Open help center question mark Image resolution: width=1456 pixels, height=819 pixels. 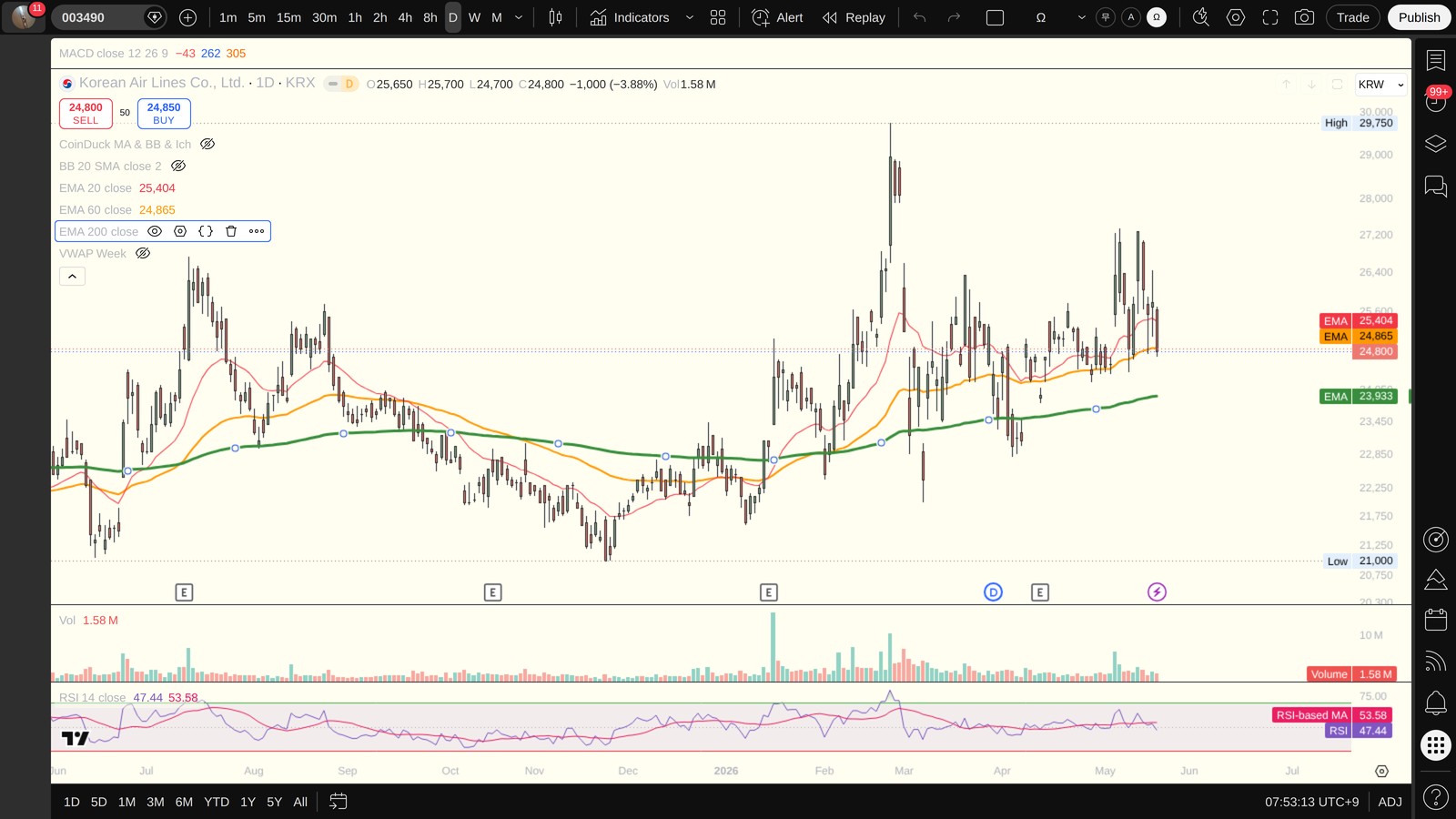[x=1436, y=798]
